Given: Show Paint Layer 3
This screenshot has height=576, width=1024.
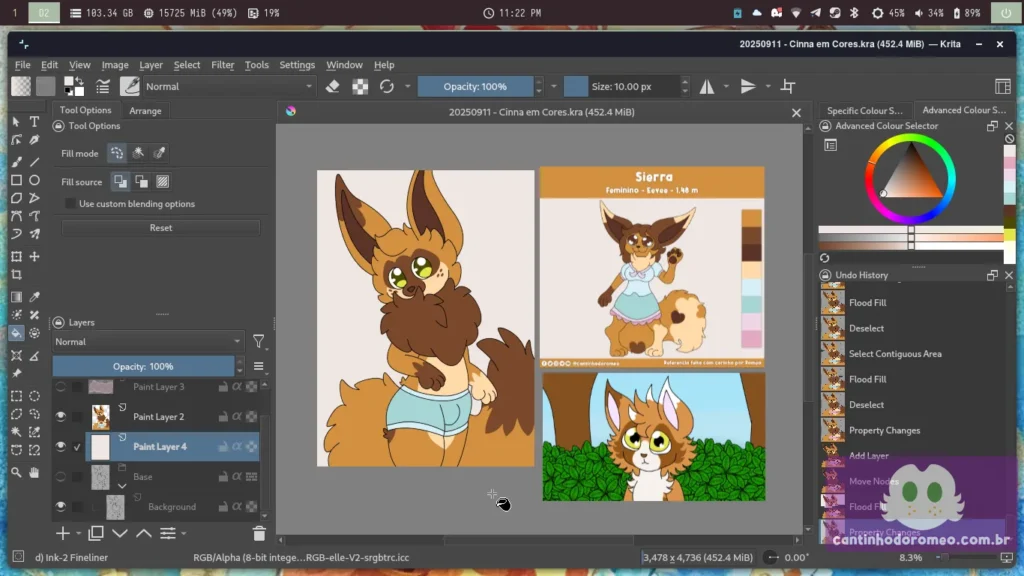Looking at the screenshot, I should pyautogui.click(x=60, y=387).
